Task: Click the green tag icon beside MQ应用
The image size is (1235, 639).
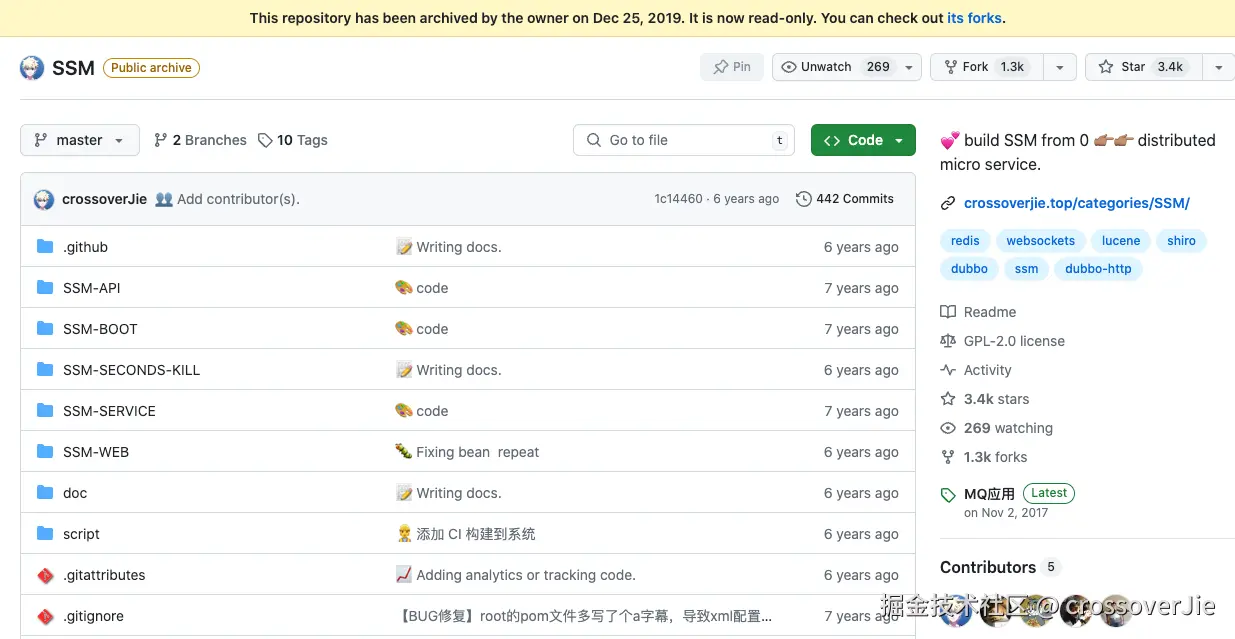Action: [x=948, y=495]
